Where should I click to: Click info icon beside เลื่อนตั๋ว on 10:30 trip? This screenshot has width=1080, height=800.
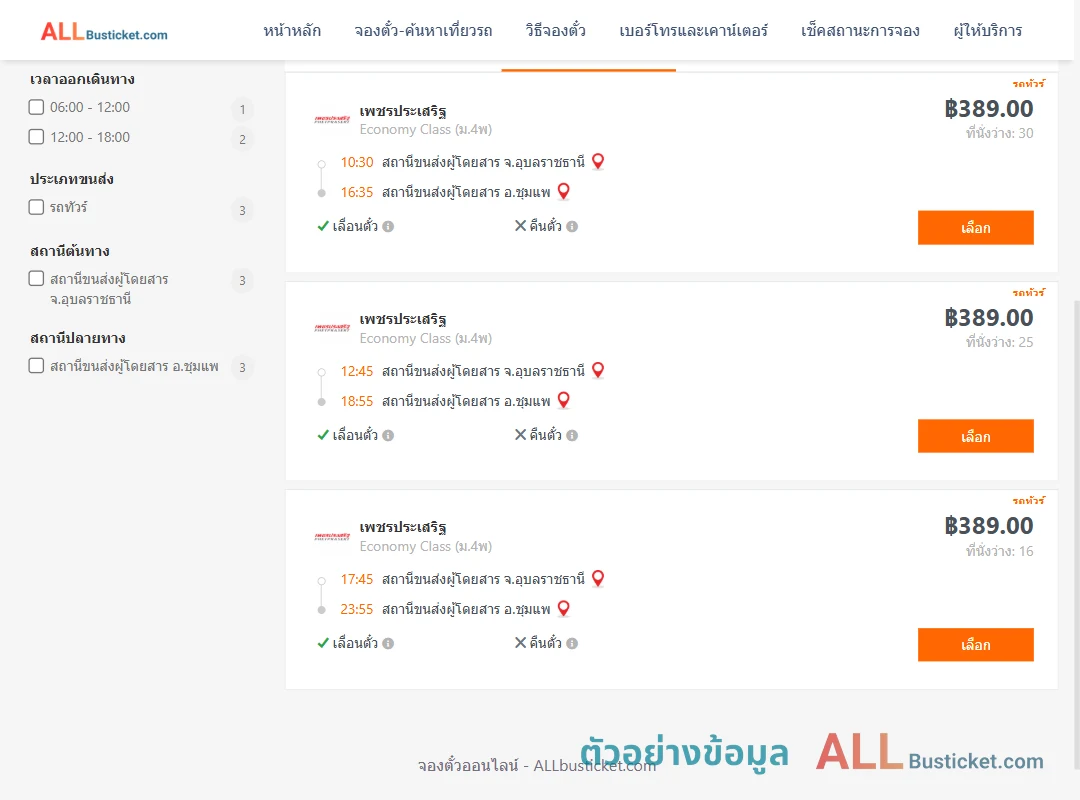coord(388,226)
